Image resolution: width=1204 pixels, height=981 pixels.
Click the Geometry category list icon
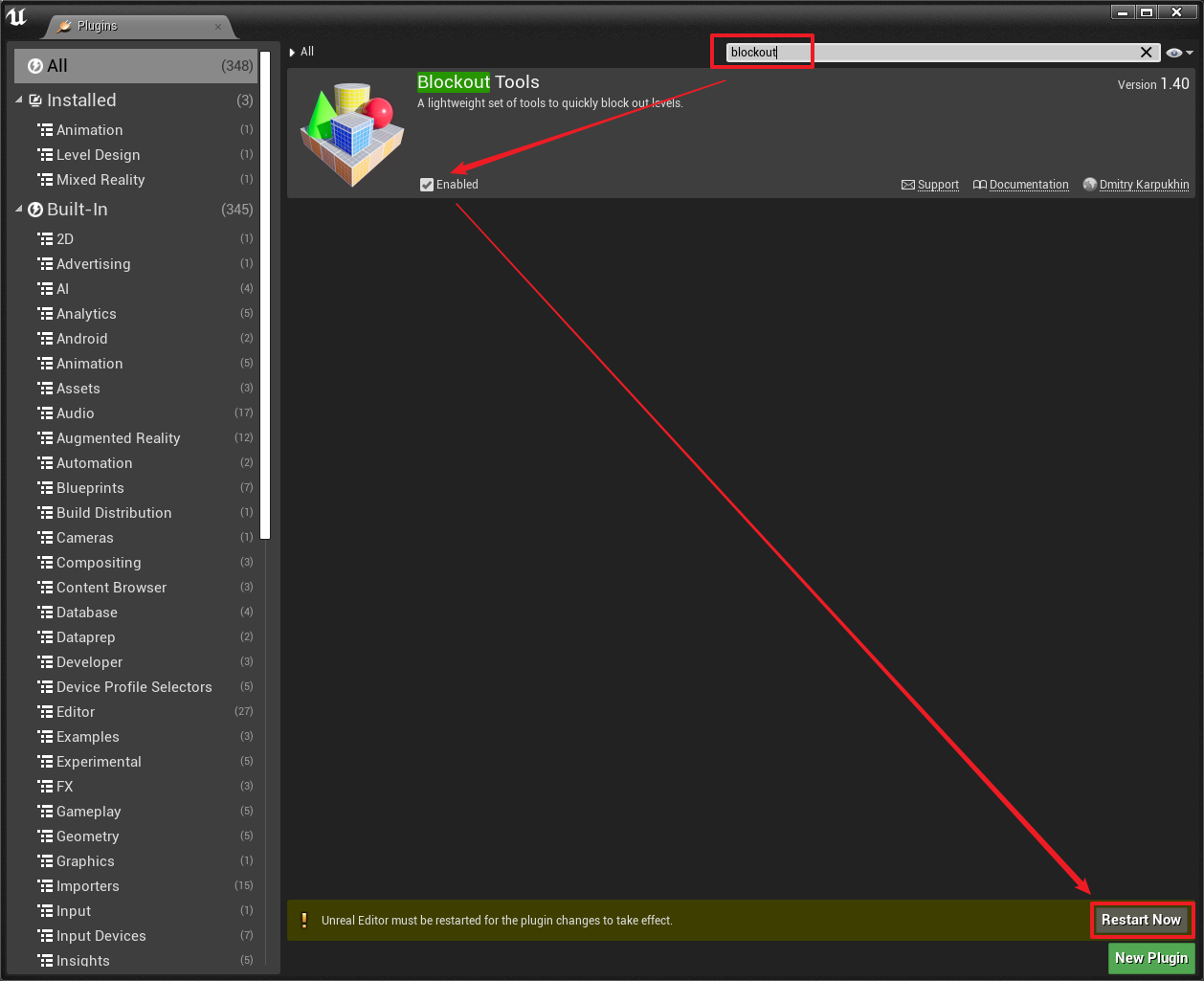[45, 836]
